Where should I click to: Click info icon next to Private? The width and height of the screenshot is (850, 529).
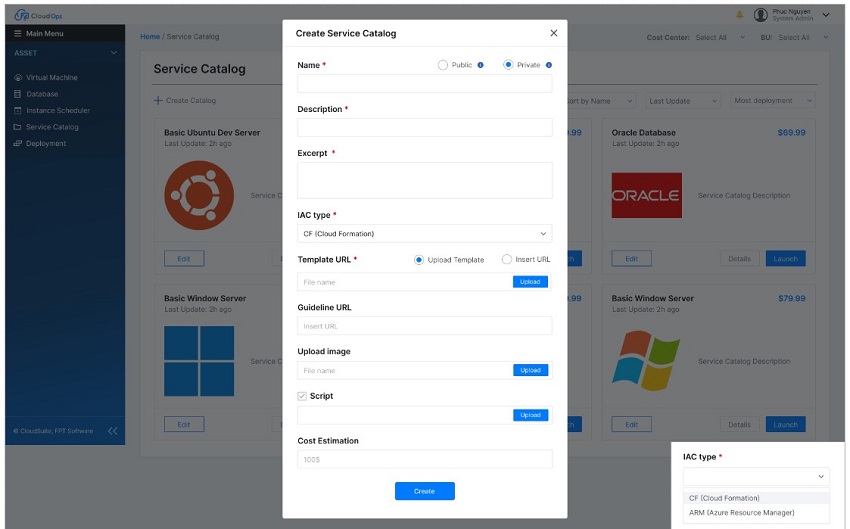click(549, 65)
